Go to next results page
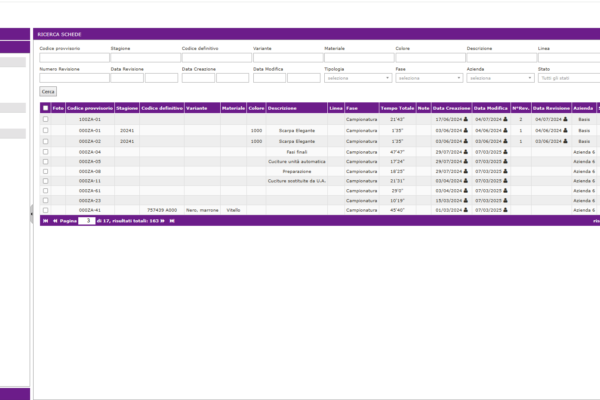The image size is (600, 400). click(x=160, y=221)
